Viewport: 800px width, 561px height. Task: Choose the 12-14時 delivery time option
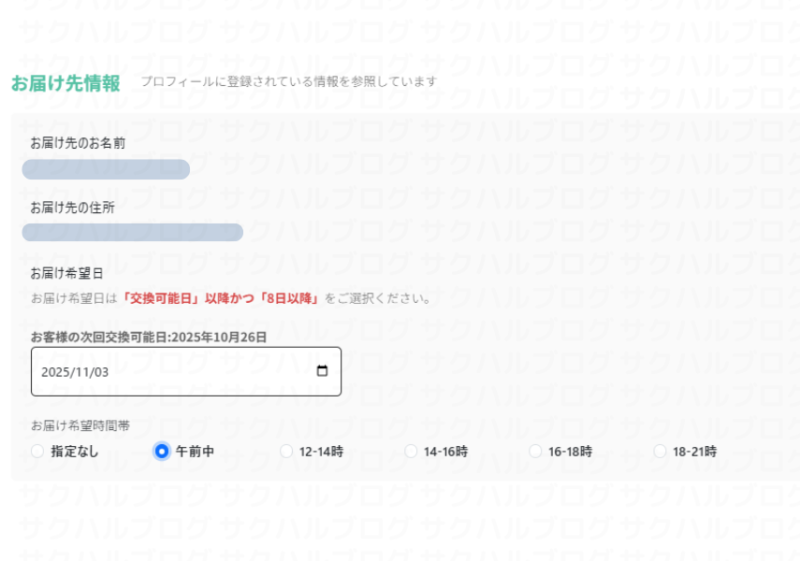tap(287, 451)
